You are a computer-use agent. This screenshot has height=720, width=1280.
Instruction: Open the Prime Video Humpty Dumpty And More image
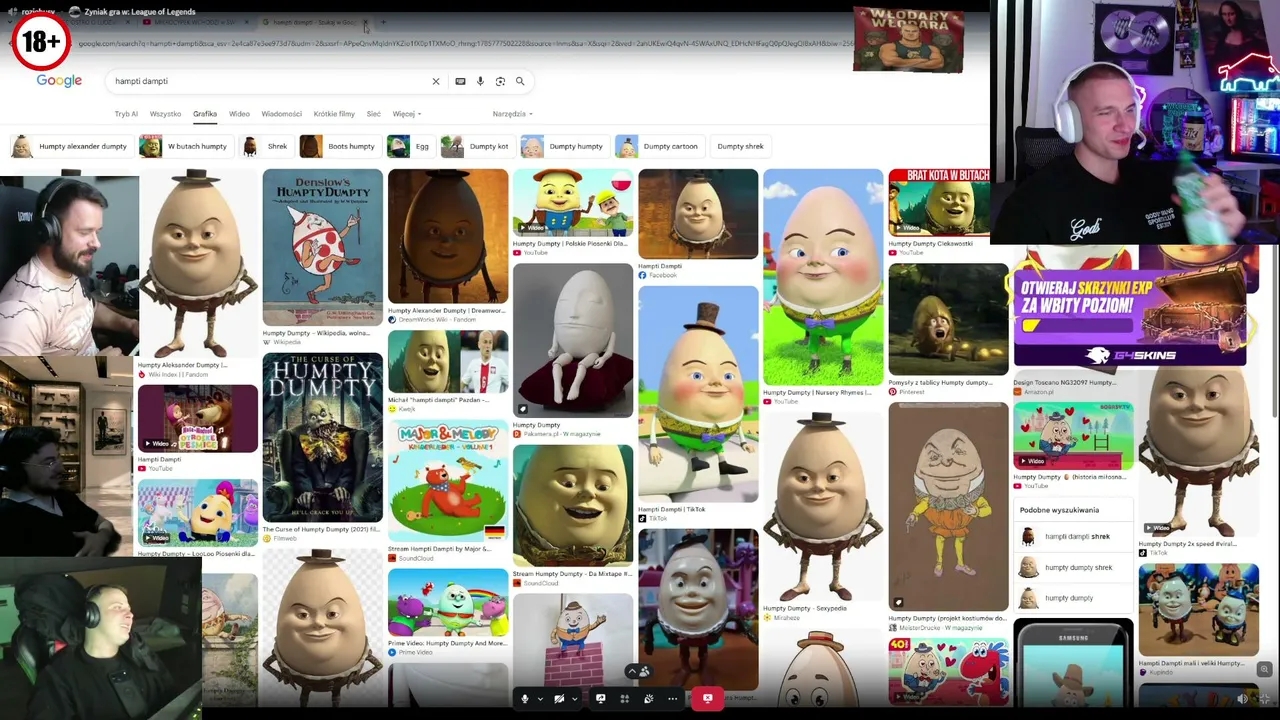point(448,603)
